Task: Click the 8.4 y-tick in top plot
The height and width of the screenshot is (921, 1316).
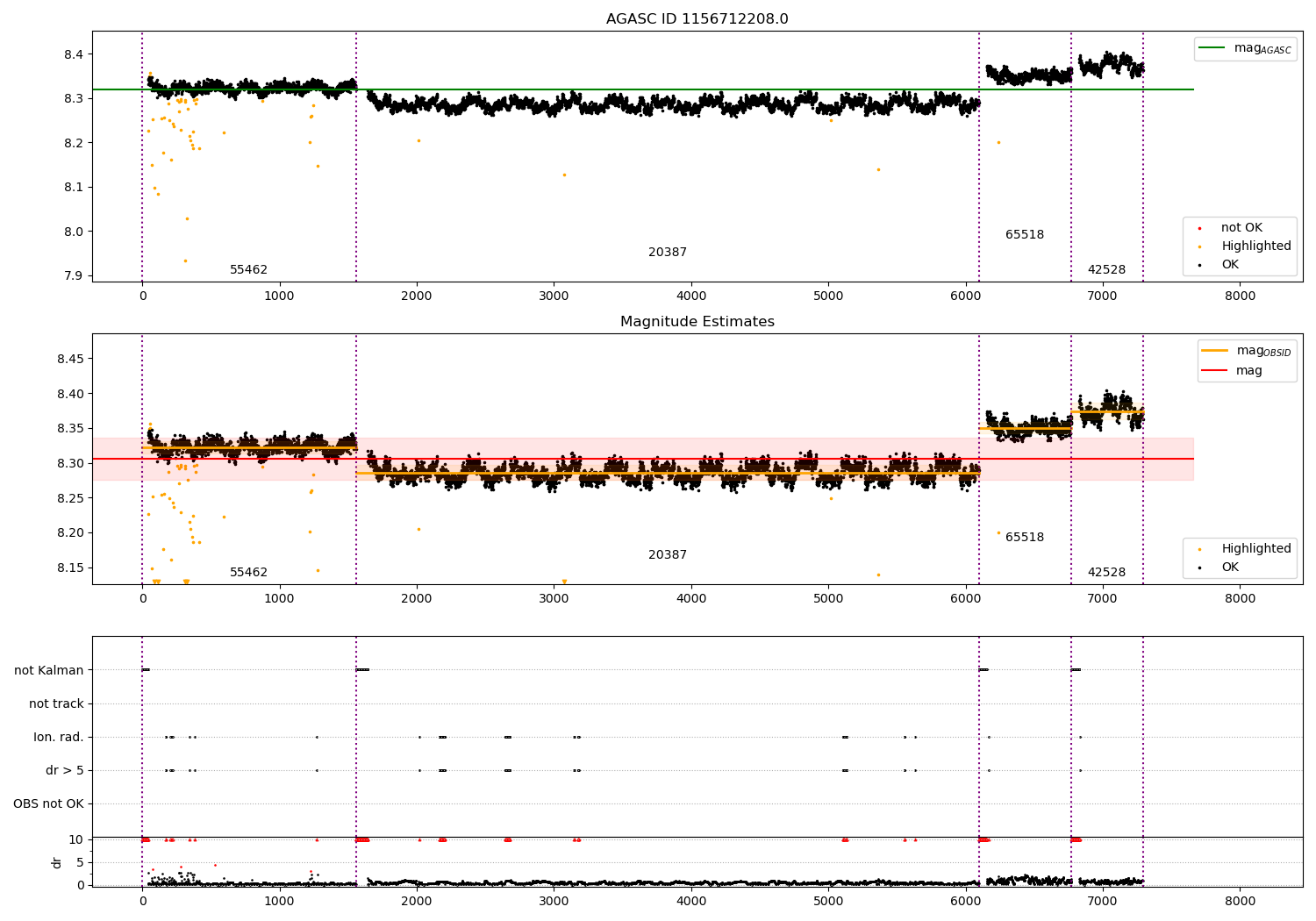Action: pos(75,54)
